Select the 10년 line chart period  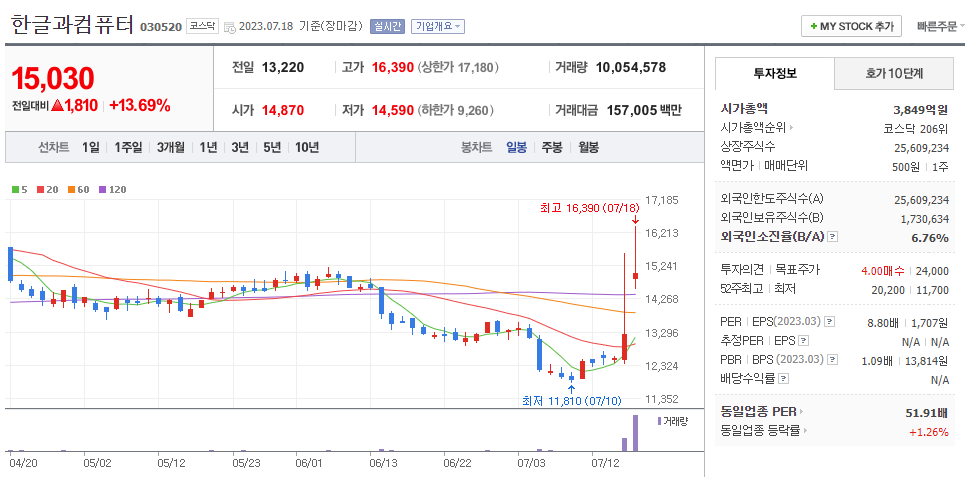point(307,148)
